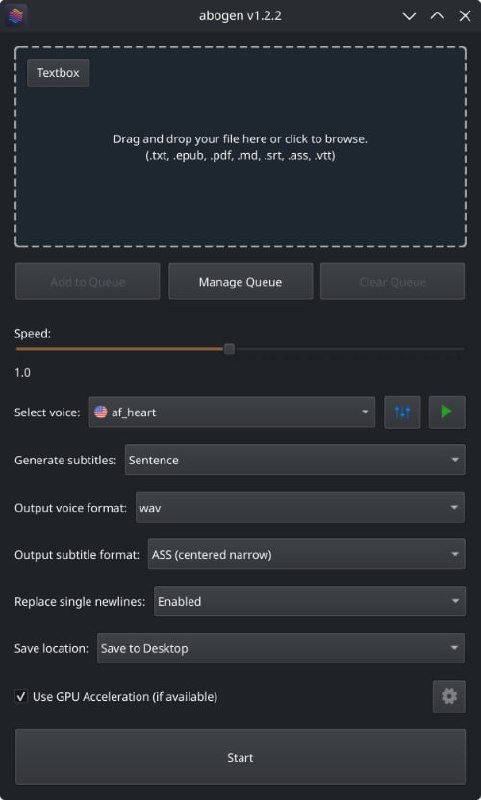Expand the Select voice af_heart dropdown
Screen dimensions: 481x800
click(x=232, y=412)
